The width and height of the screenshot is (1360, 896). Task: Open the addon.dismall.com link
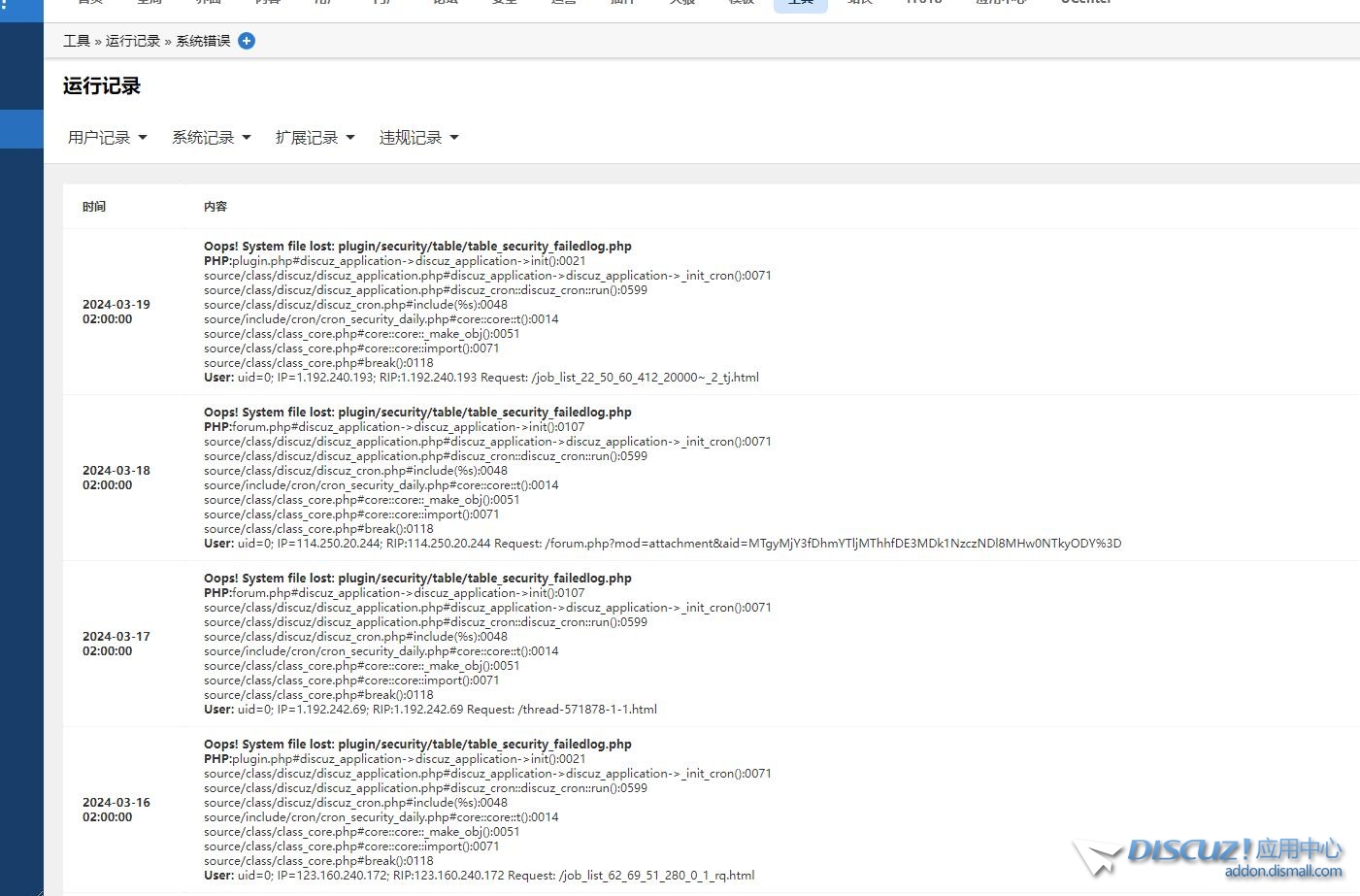(1282, 872)
